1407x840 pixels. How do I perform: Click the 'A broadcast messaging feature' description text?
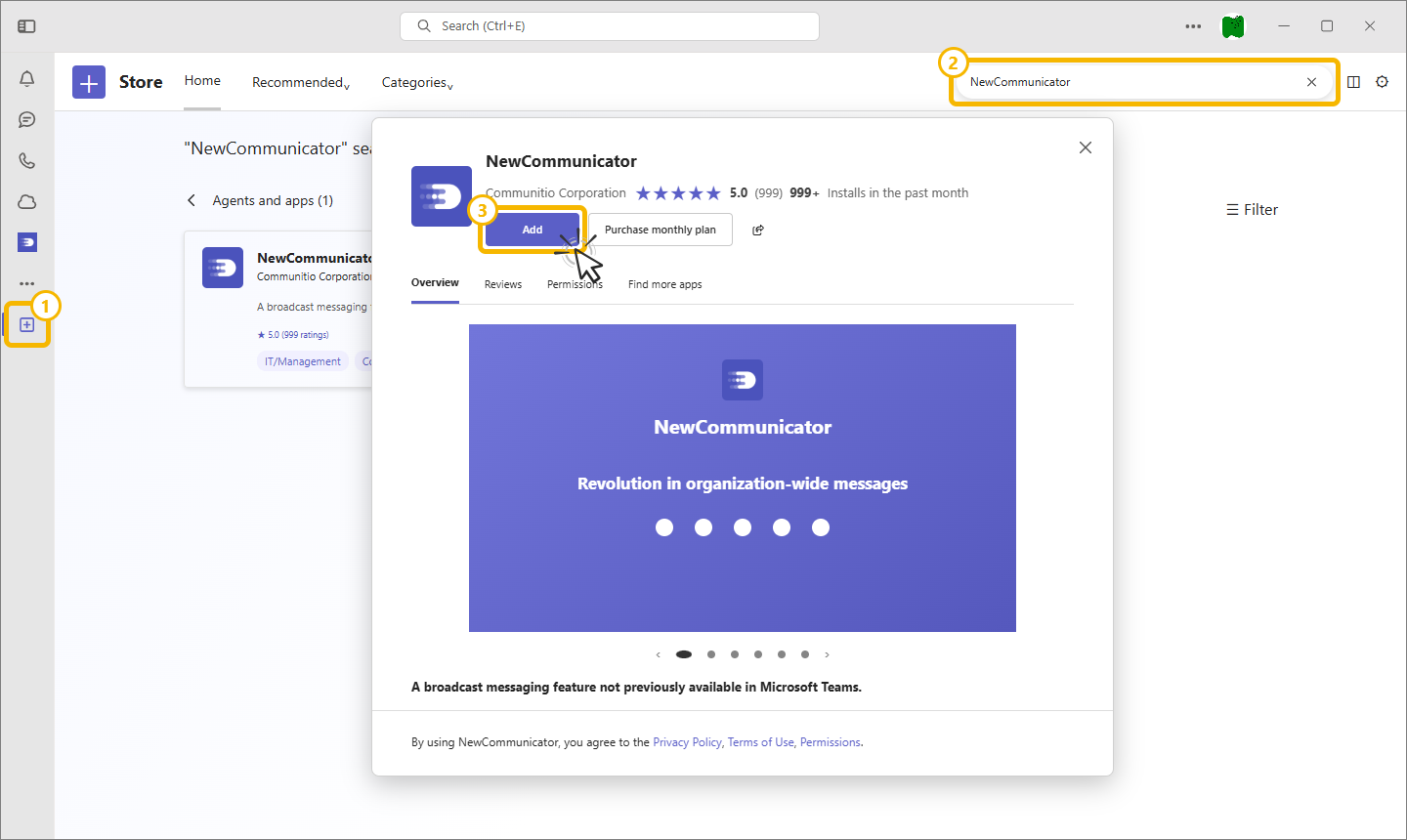click(636, 688)
